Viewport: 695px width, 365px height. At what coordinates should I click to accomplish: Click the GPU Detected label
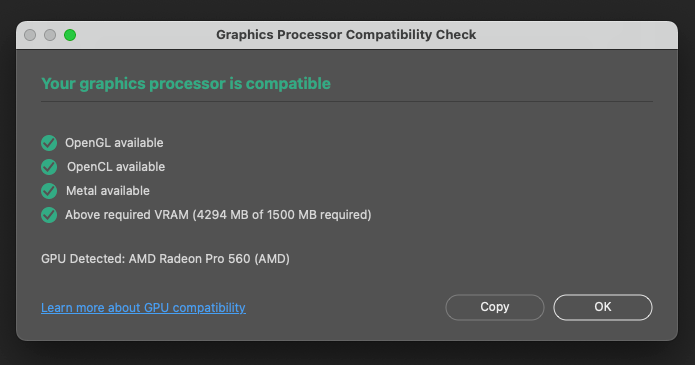coord(83,259)
